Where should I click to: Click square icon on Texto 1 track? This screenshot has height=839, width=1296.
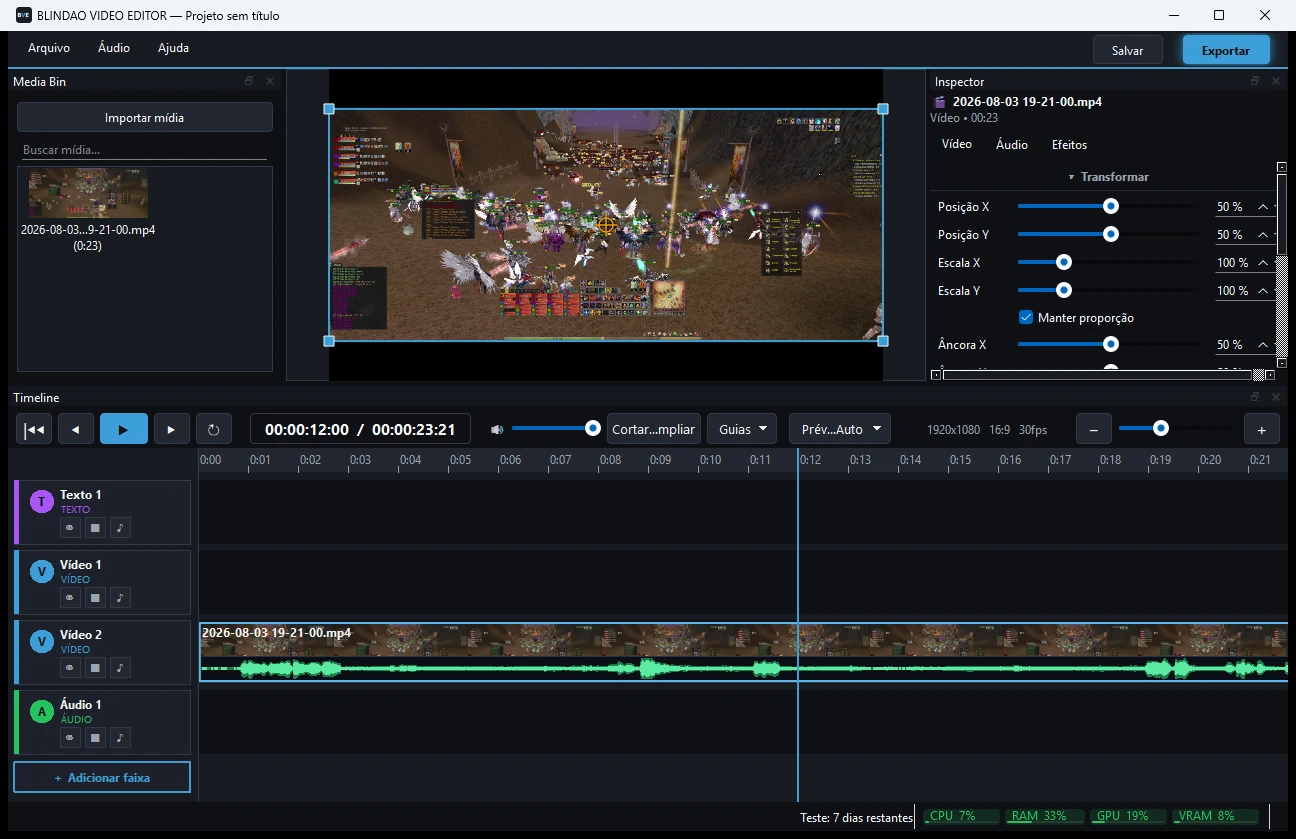tap(95, 528)
